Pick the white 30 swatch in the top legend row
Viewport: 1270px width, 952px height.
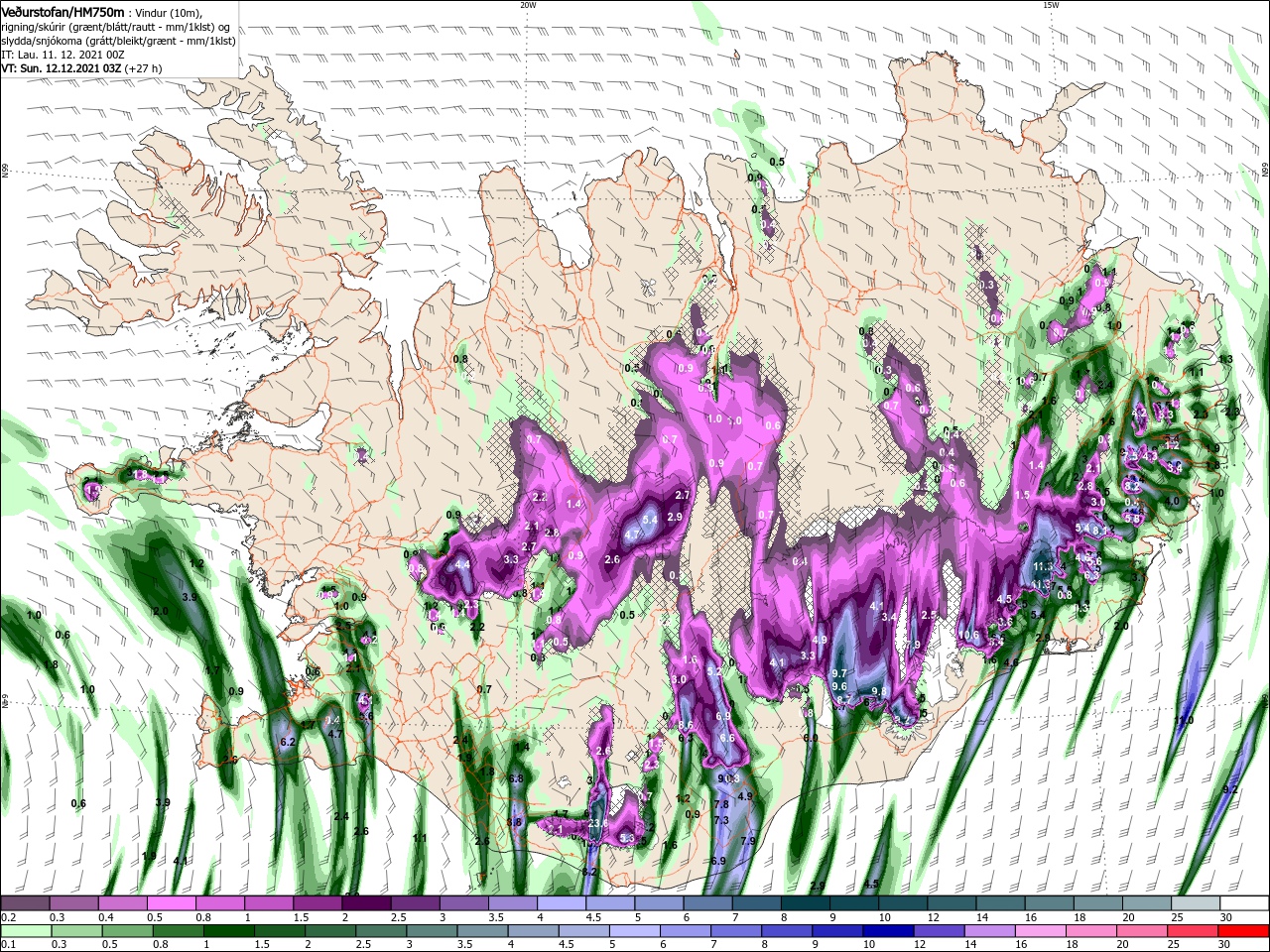[1243, 903]
